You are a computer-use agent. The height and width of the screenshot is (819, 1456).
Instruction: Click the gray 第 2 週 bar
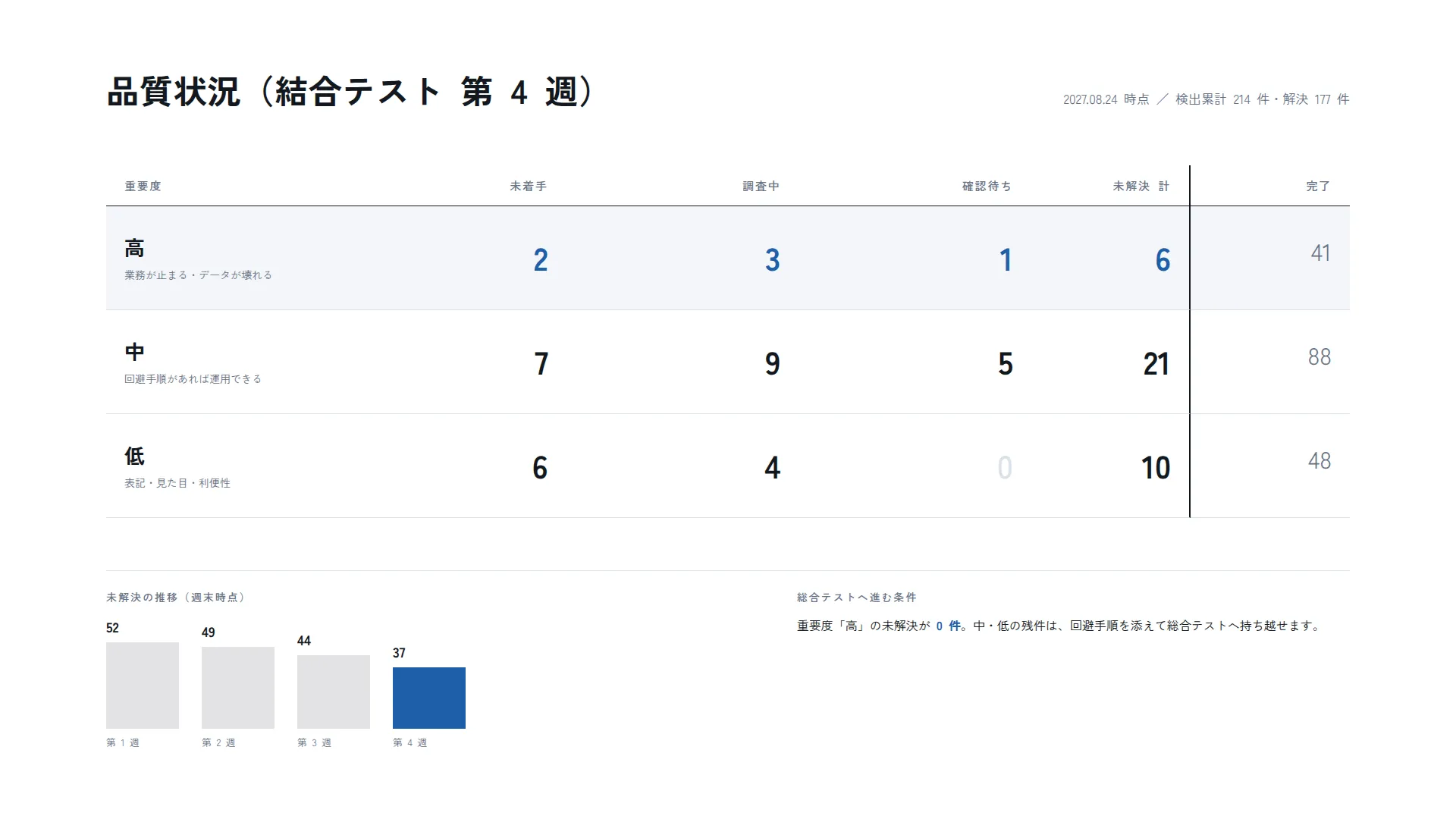(x=238, y=688)
